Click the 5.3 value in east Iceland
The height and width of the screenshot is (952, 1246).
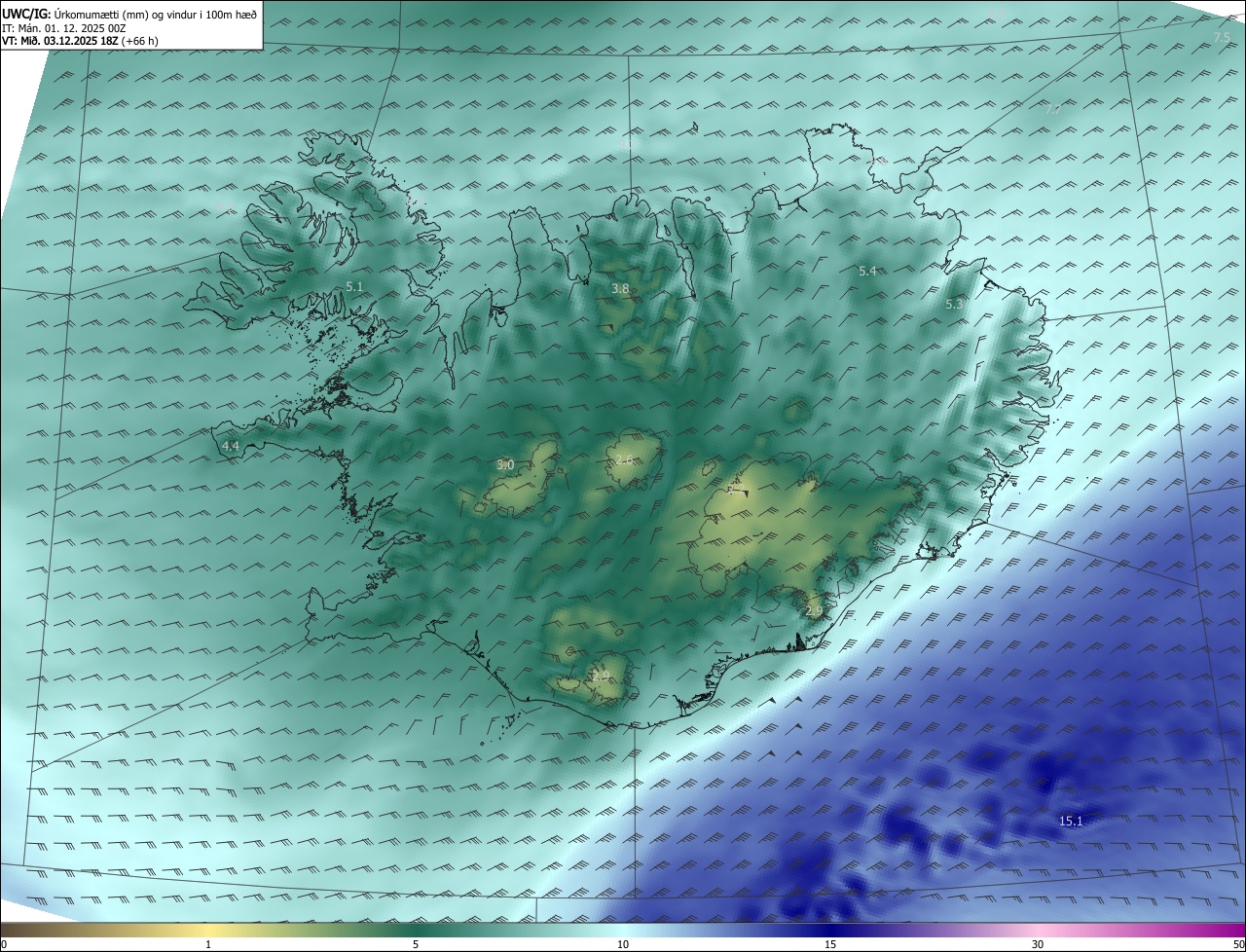tap(954, 304)
